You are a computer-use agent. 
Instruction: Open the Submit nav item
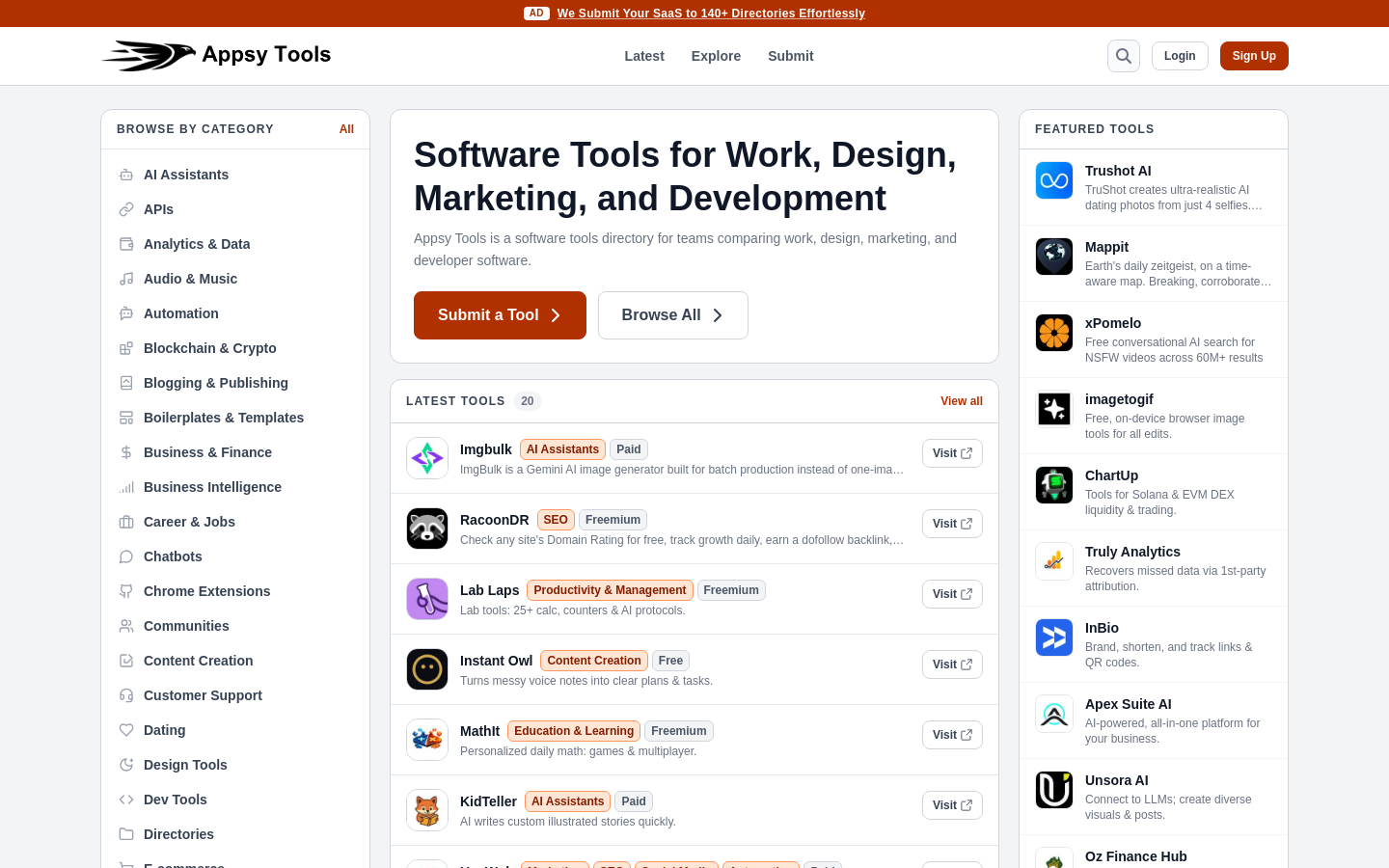[791, 56]
